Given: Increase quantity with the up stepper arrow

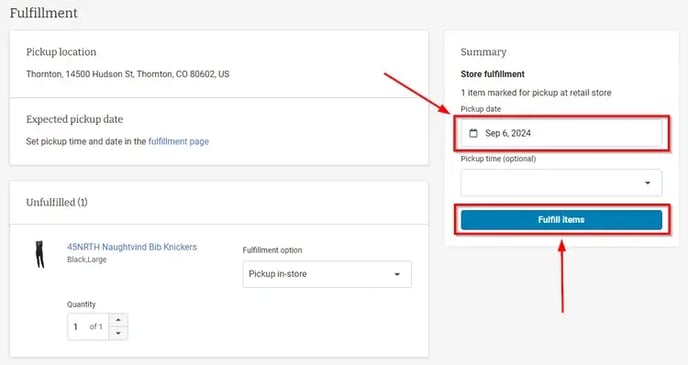Looking at the screenshot, I should [118, 320].
